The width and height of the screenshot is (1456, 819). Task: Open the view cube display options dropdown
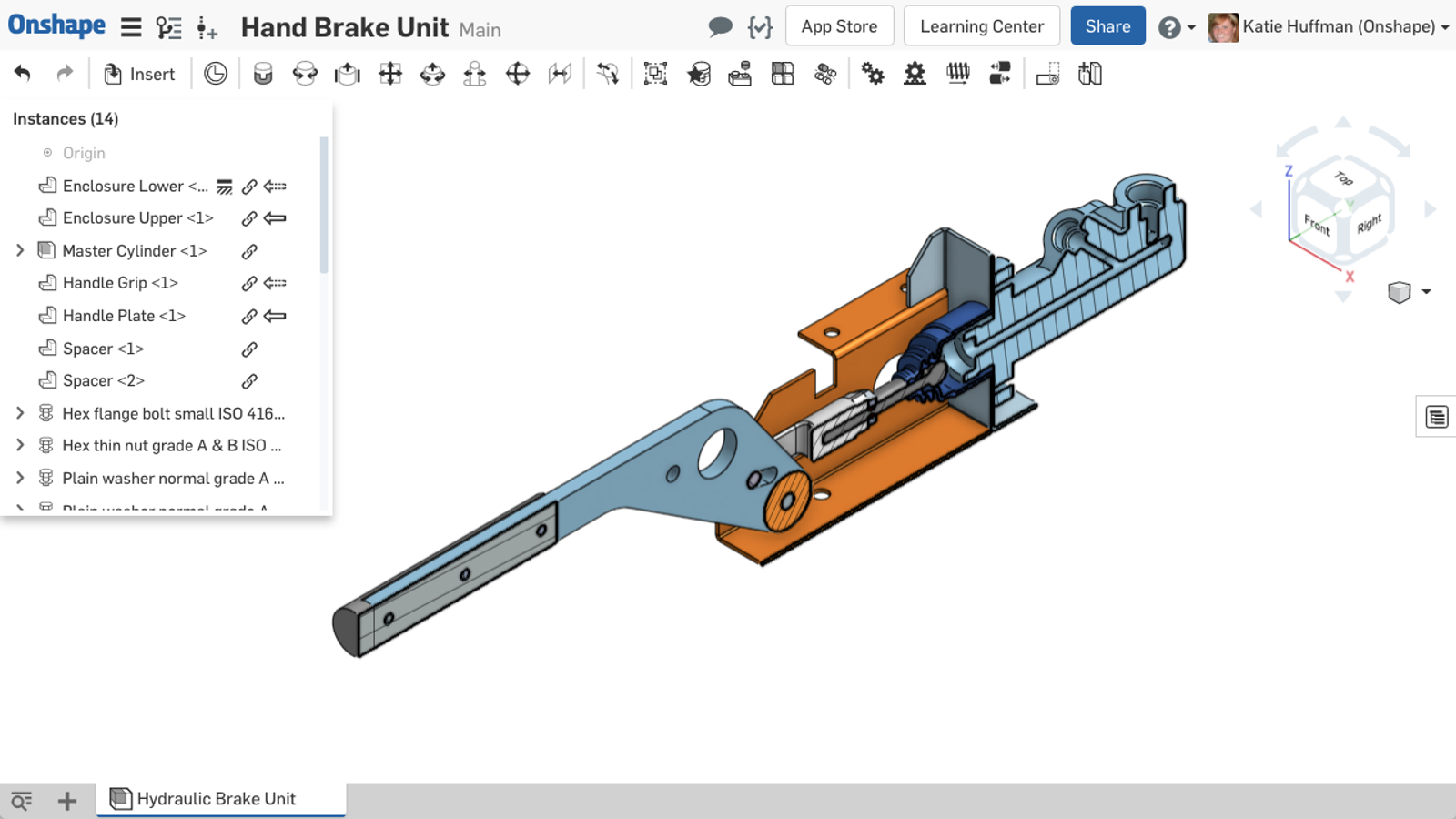[x=1425, y=292]
